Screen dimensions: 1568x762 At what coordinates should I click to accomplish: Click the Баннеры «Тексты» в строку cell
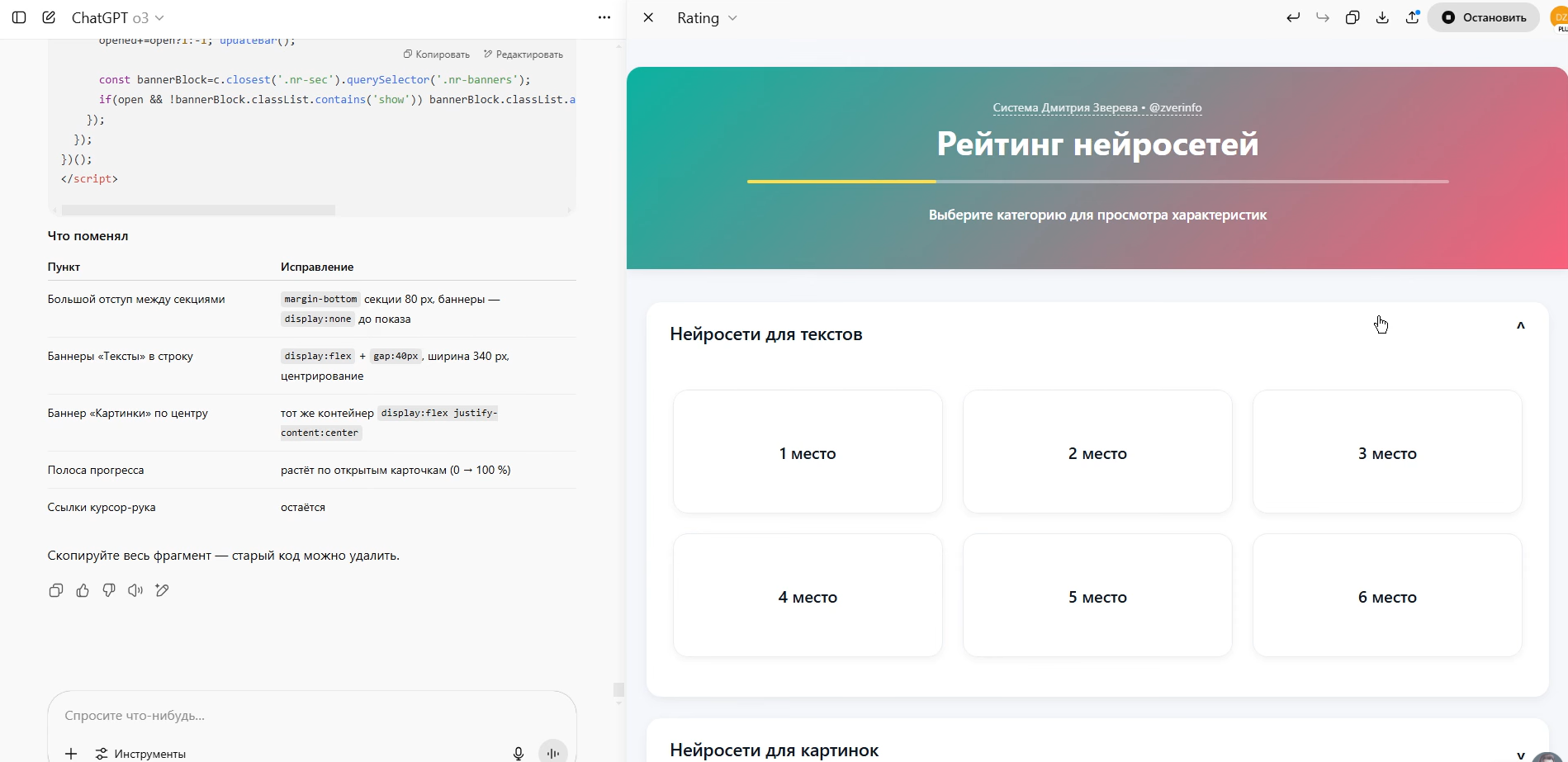click(121, 356)
